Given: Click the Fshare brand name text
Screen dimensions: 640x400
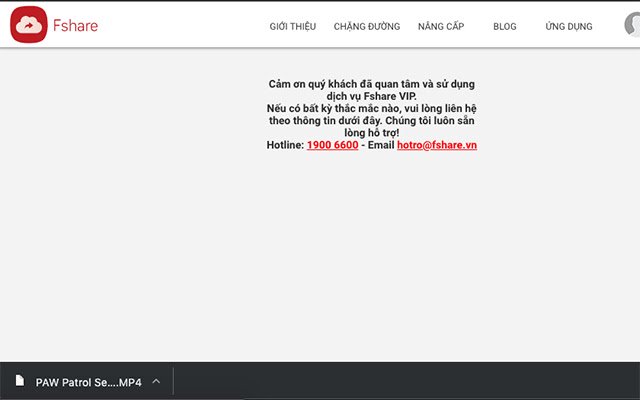Looking at the screenshot, I should click(x=76, y=26).
